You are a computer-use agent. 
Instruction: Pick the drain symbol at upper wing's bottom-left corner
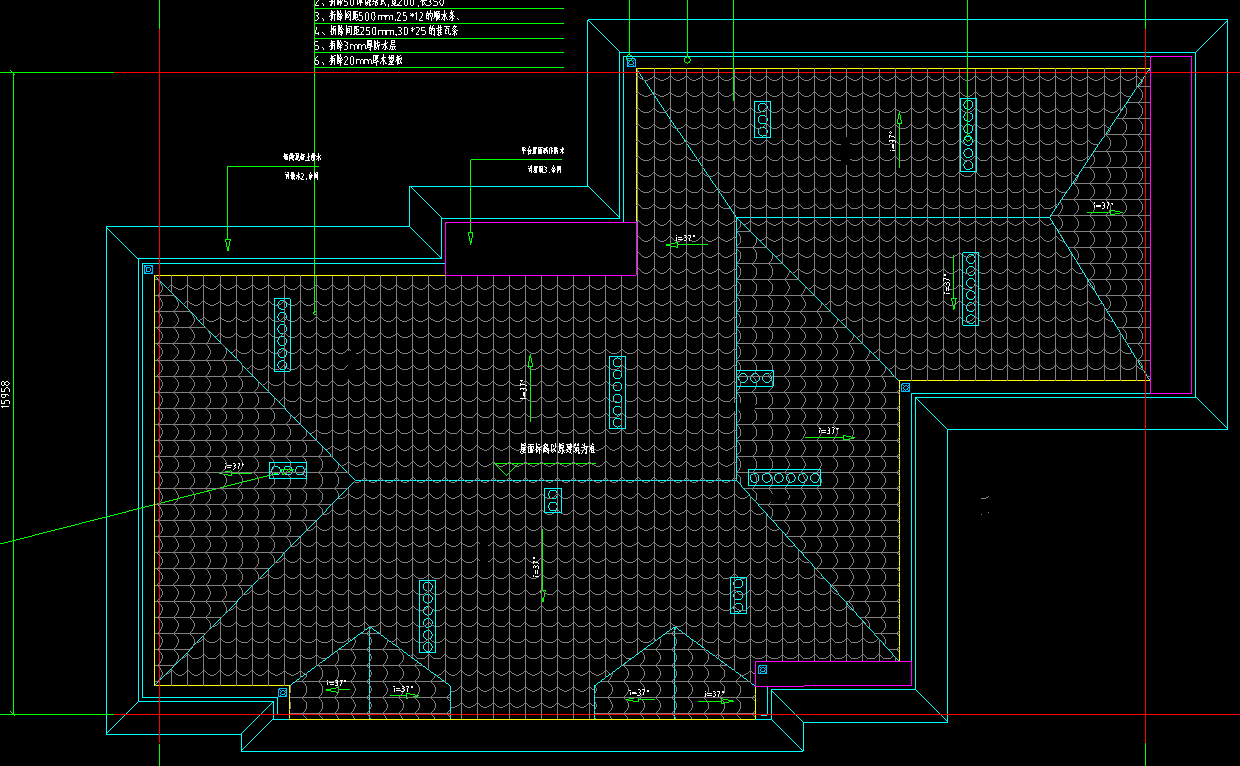pyautogui.click(x=905, y=387)
